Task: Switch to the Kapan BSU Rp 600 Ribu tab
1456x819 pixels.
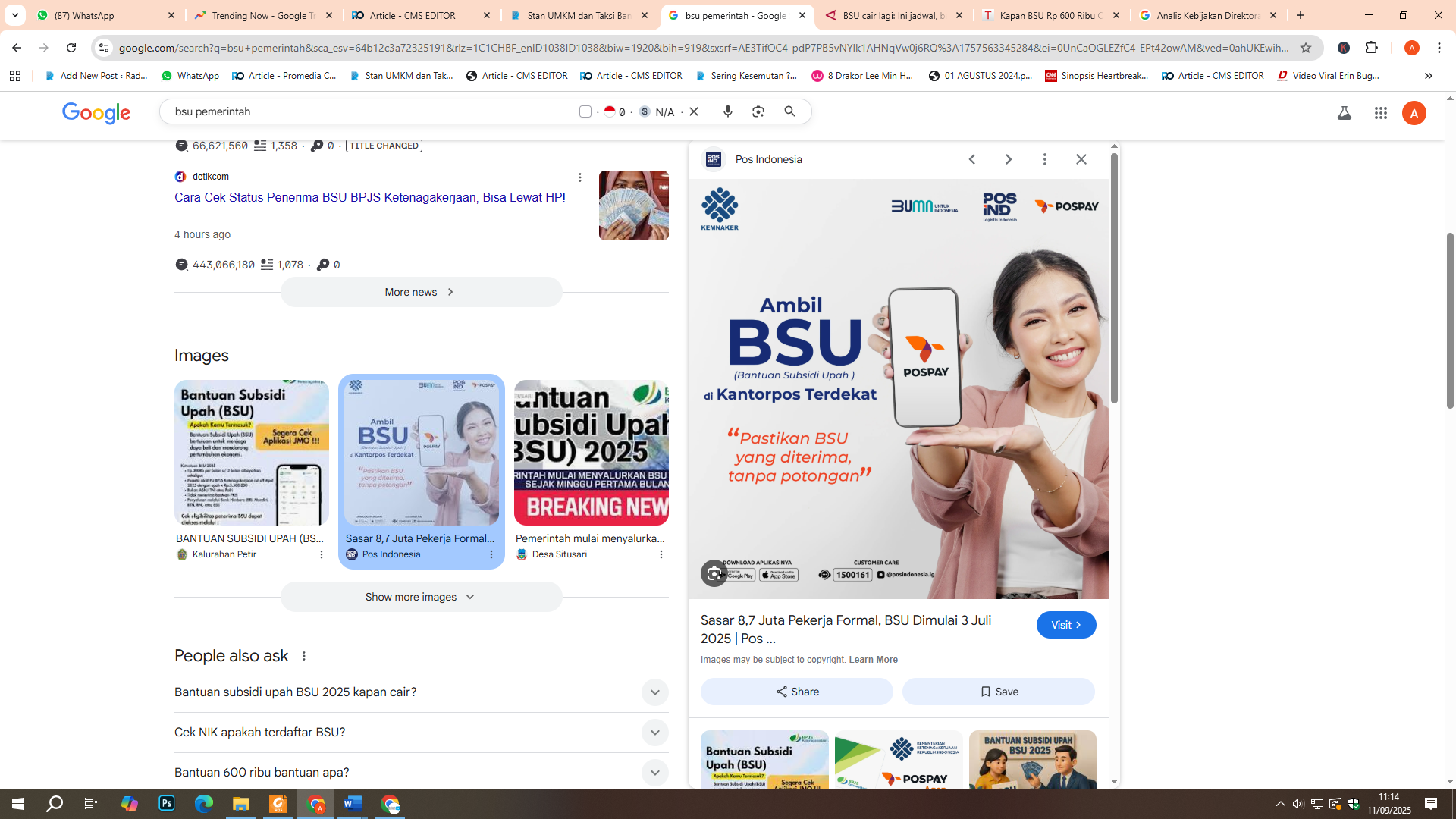Action: coord(1051,15)
